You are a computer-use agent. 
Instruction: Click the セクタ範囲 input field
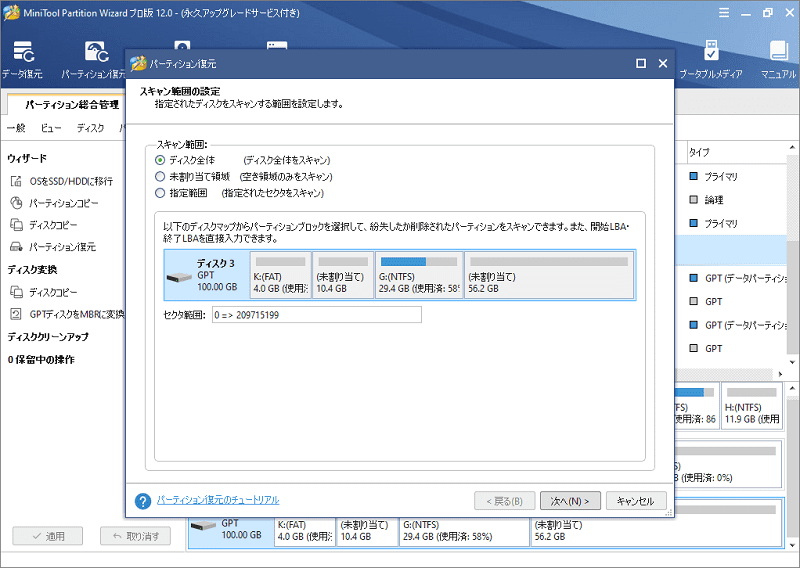pos(317,315)
